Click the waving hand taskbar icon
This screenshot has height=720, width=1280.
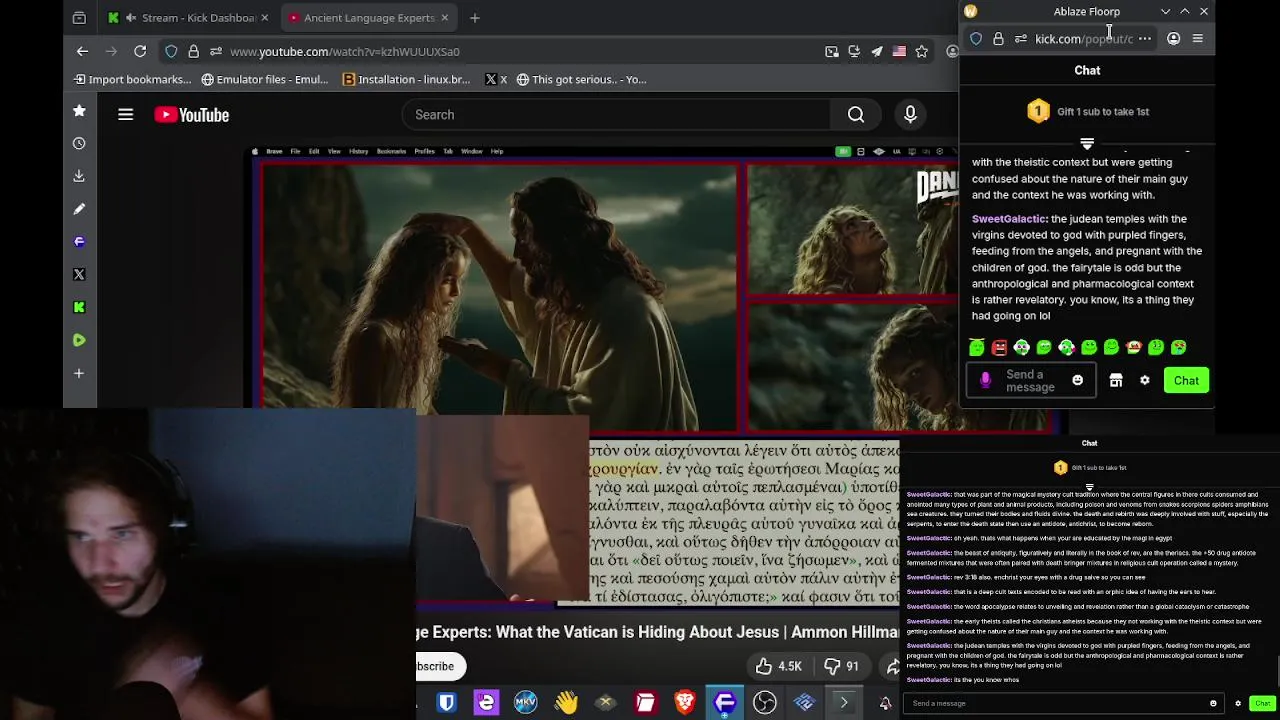pyautogui.click(x=566, y=703)
